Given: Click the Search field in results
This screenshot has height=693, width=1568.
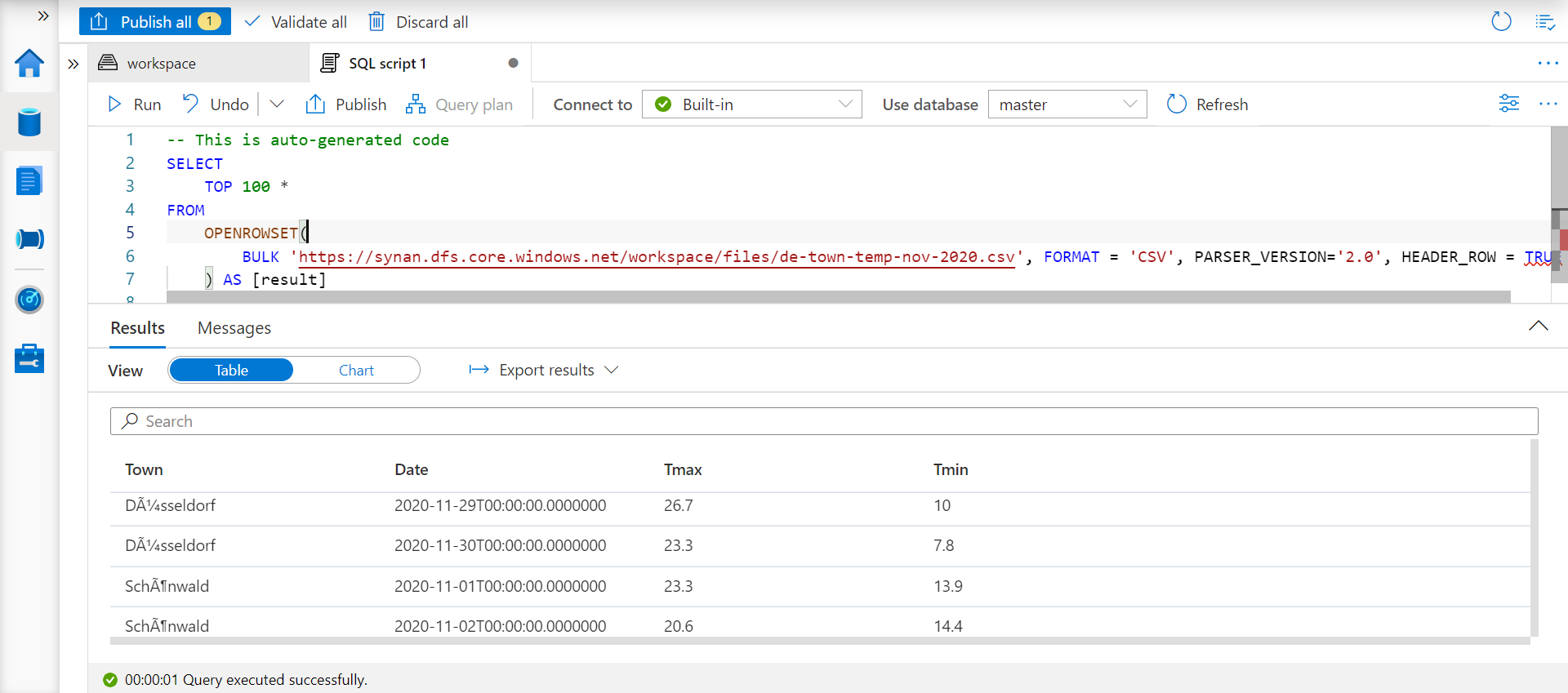Looking at the screenshot, I should 823,421.
